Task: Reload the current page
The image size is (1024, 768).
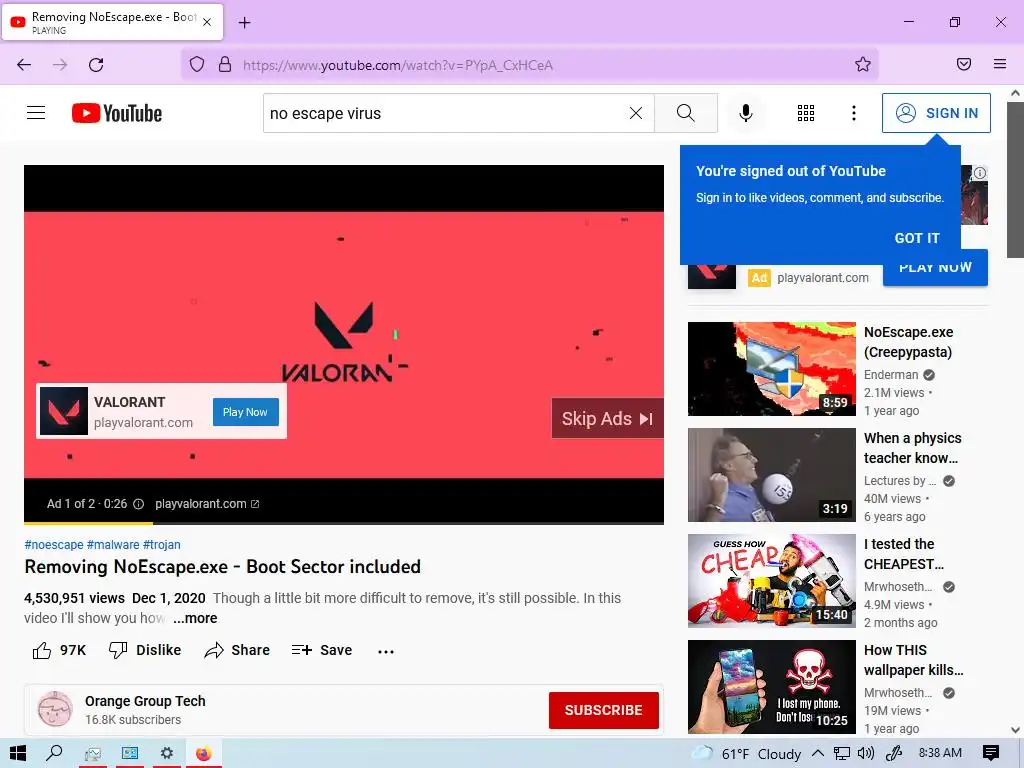Action: [x=96, y=64]
